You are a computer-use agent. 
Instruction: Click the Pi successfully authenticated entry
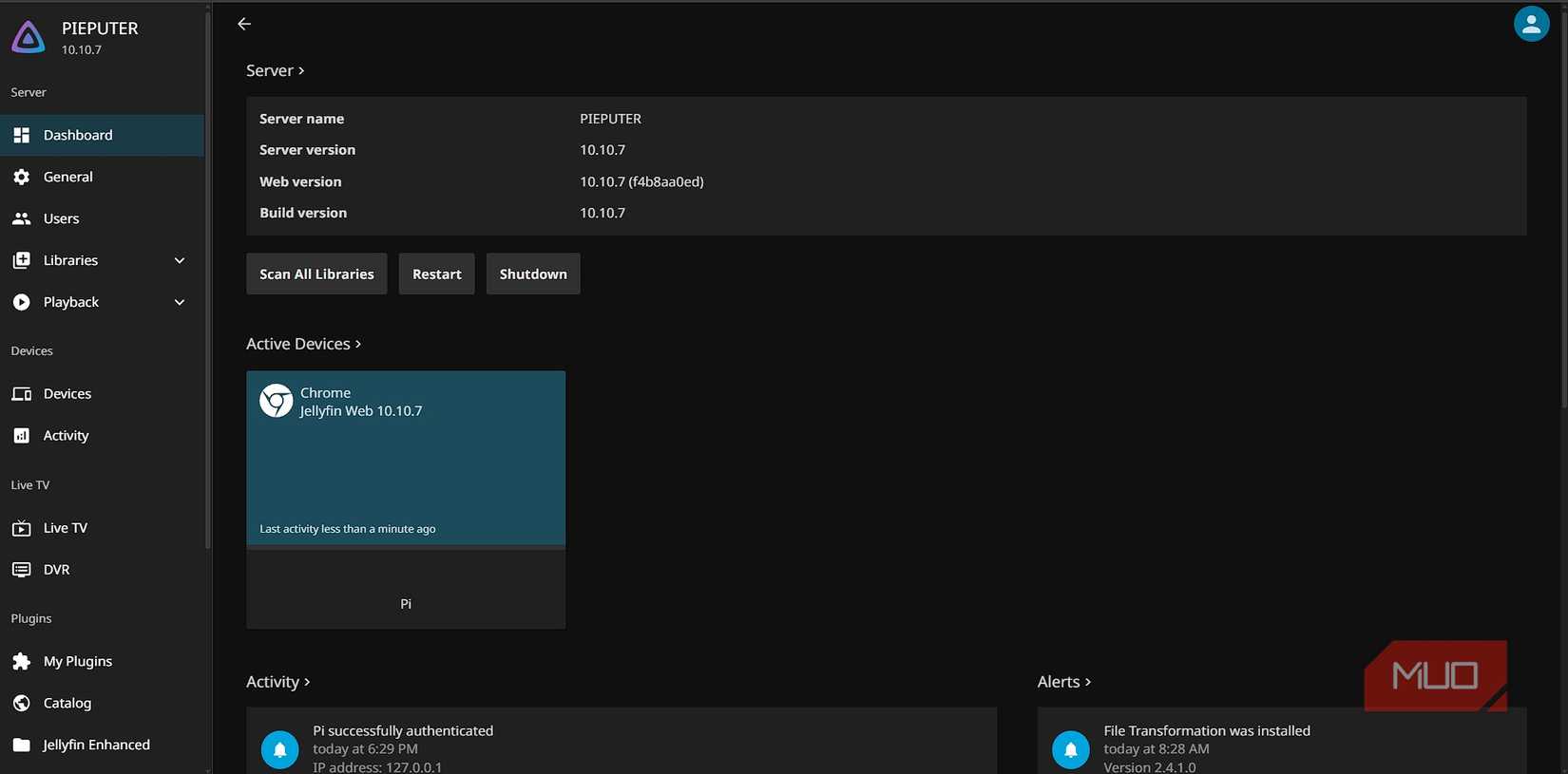click(x=621, y=741)
